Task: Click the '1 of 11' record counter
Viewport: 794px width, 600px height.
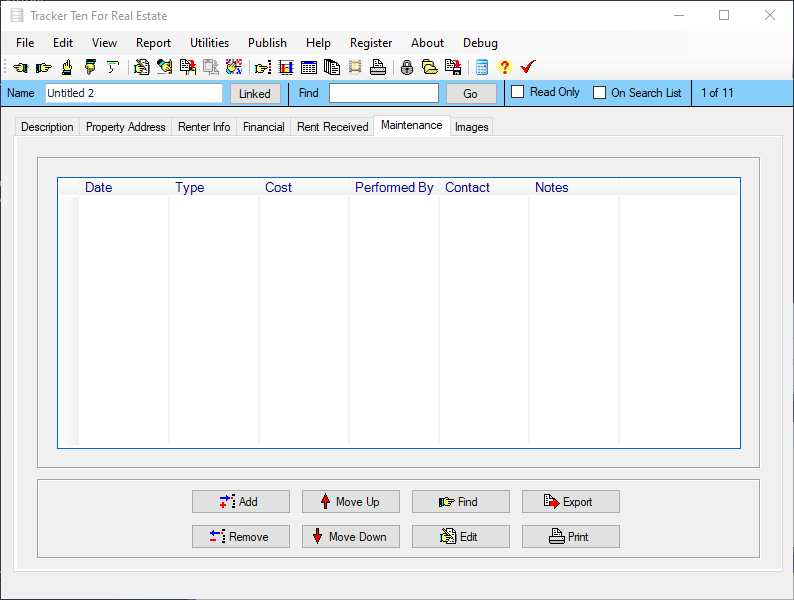Action: point(717,93)
